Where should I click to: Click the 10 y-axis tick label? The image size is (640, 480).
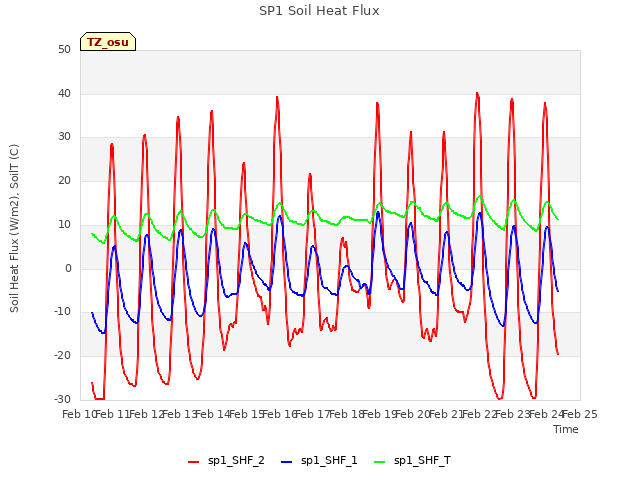(x=64, y=225)
